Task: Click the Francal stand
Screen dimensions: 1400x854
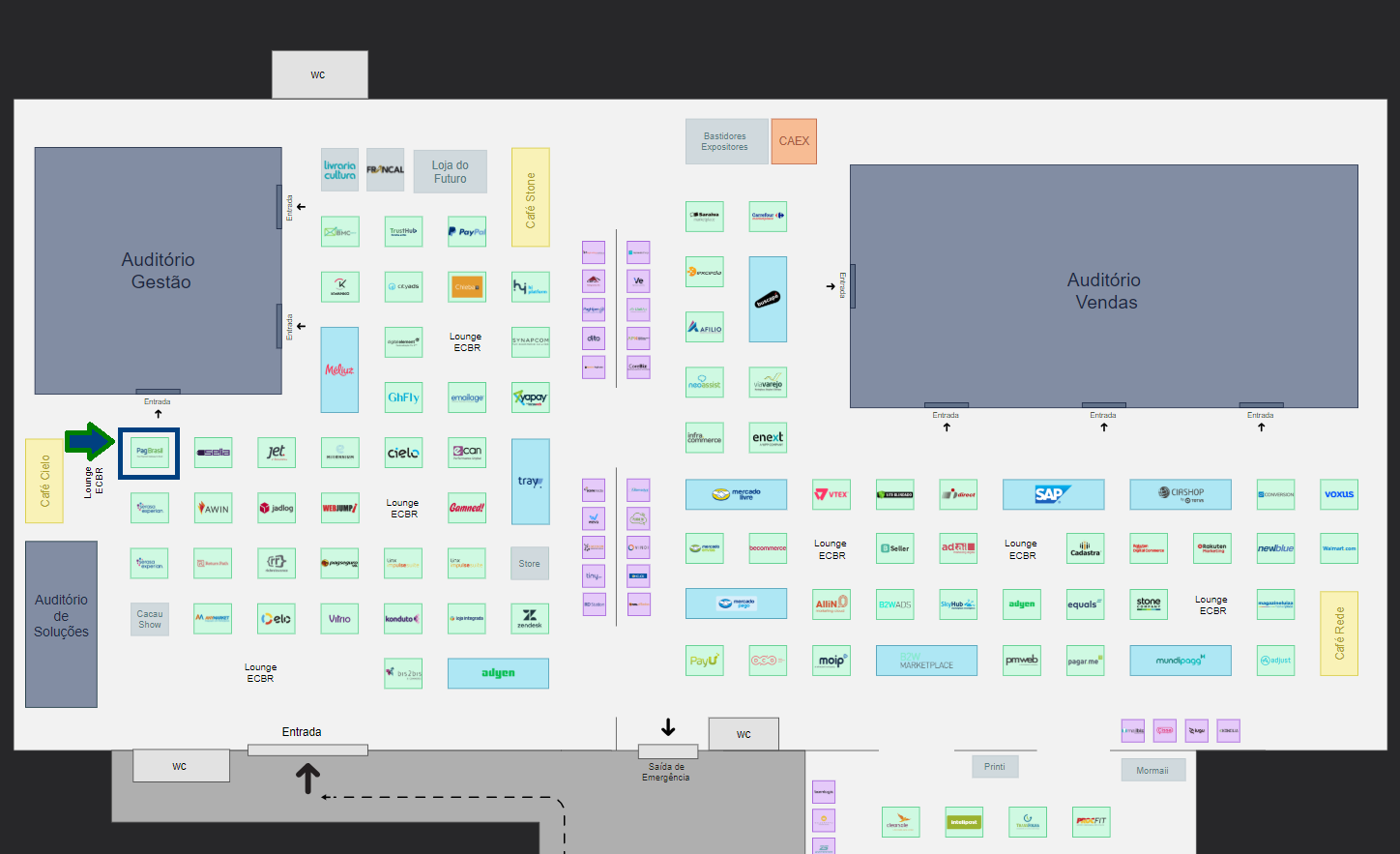Action: pos(385,170)
